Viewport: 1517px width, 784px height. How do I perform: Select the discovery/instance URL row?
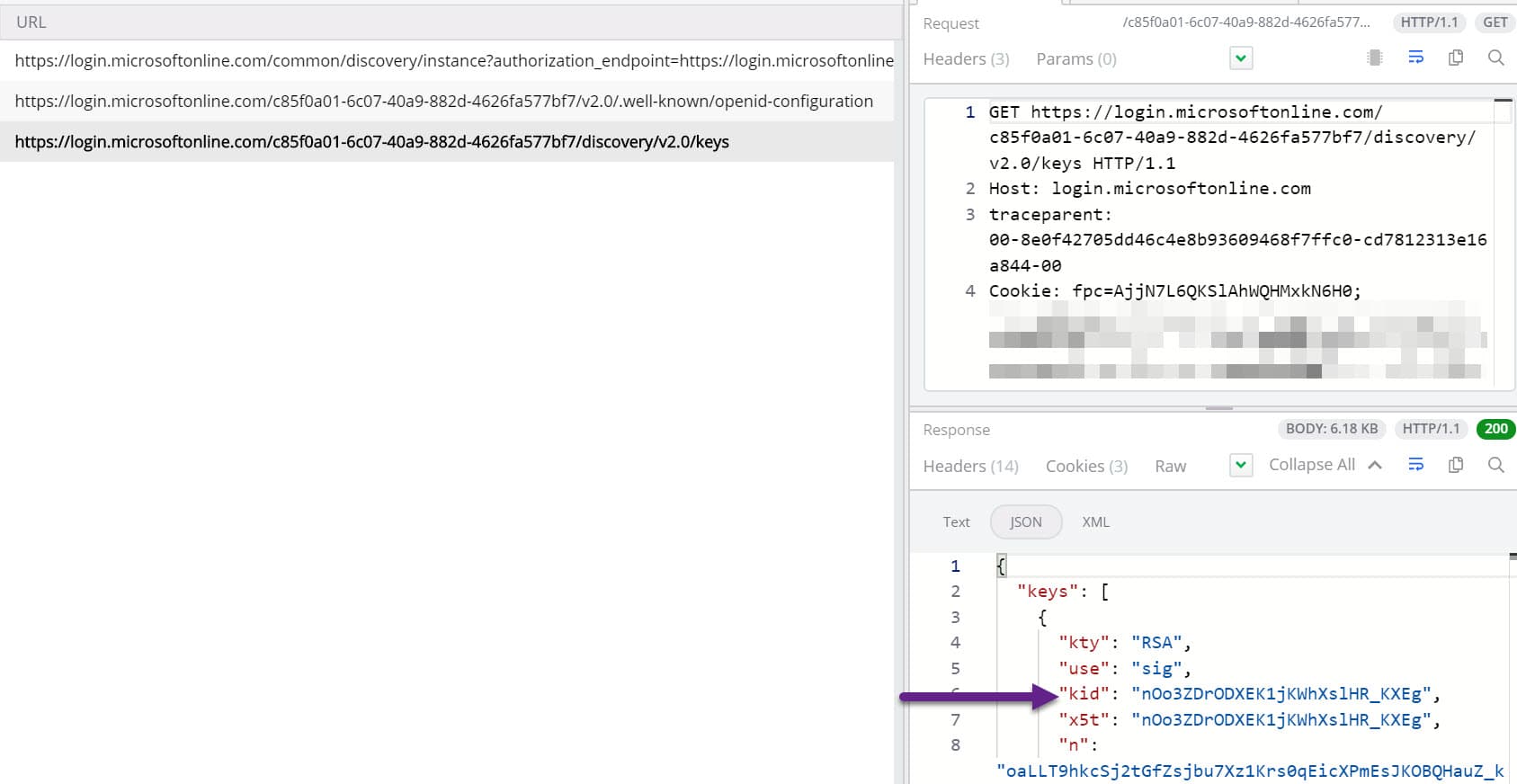click(453, 61)
